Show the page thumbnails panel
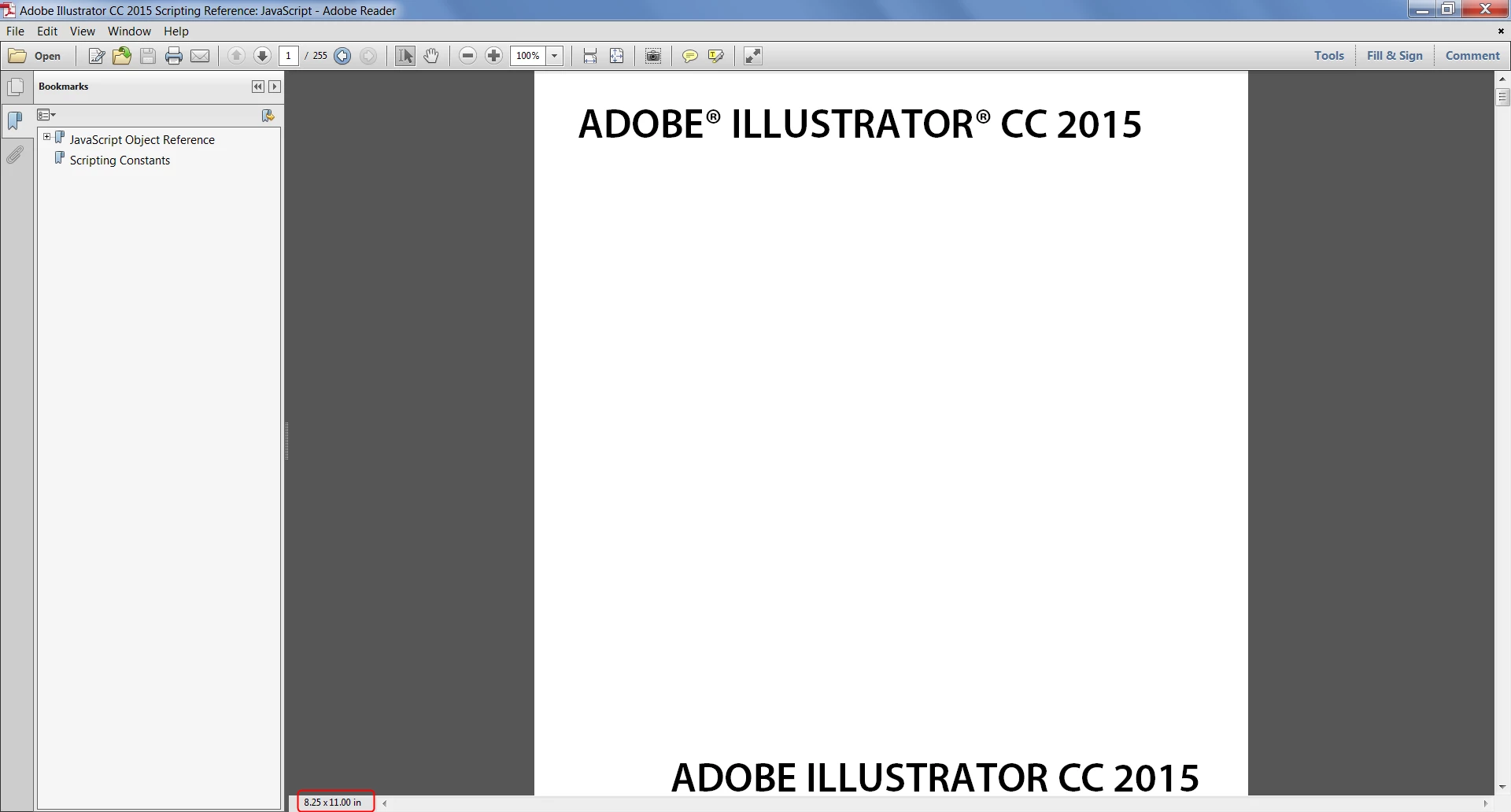Image resolution: width=1511 pixels, height=812 pixels. click(x=15, y=87)
